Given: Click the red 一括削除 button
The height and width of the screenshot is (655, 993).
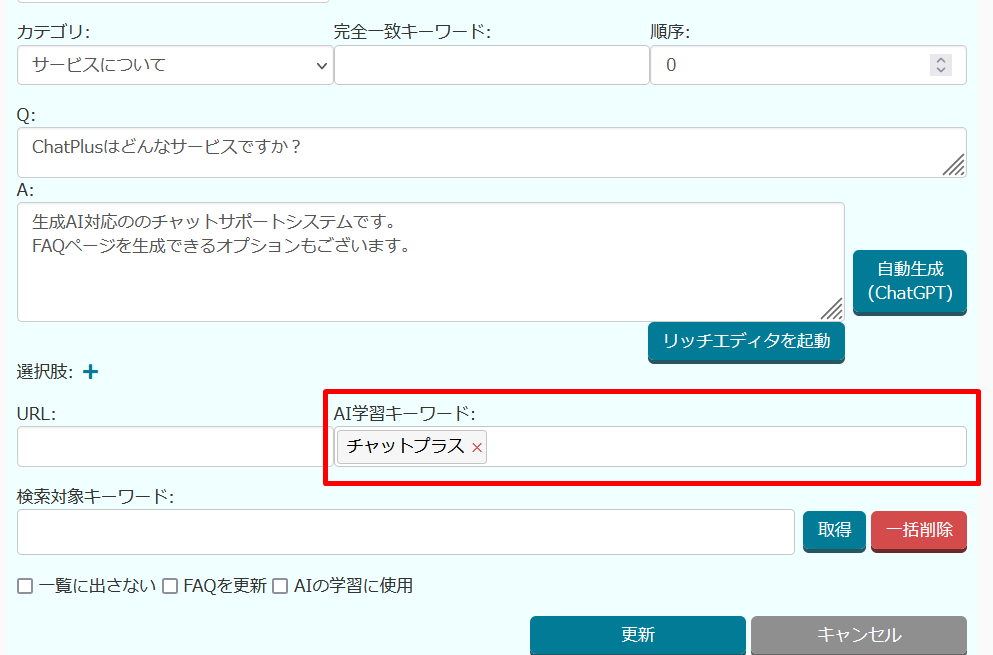Looking at the screenshot, I should coord(919,530).
